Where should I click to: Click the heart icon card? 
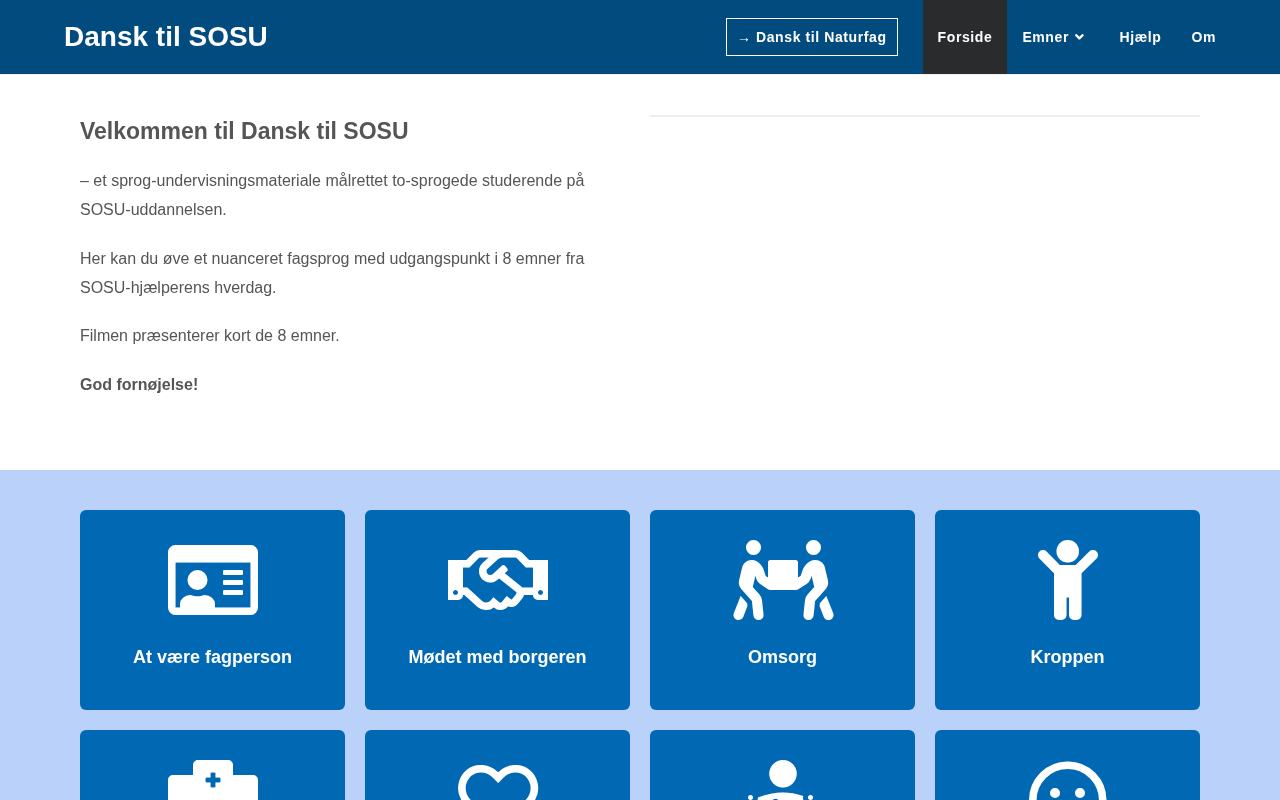point(497,765)
